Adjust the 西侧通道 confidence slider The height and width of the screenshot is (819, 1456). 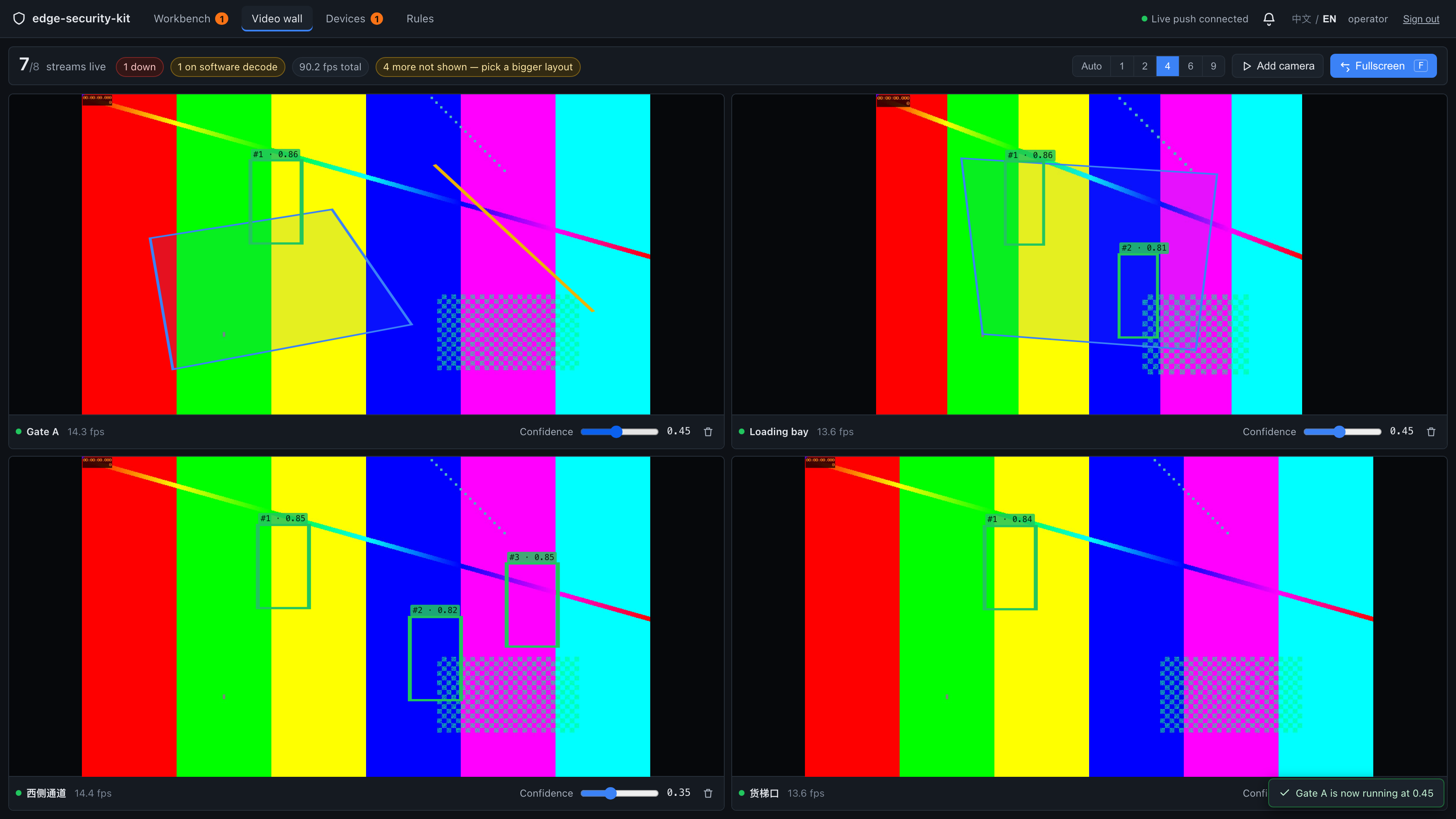point(620,794)
